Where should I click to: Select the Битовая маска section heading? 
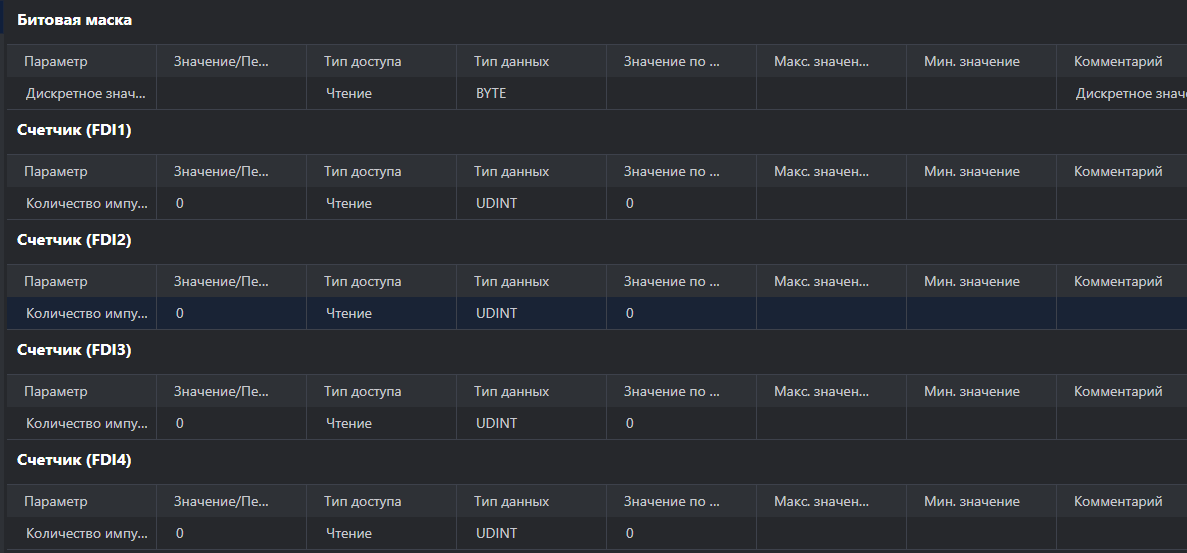(x=74, y=20)
